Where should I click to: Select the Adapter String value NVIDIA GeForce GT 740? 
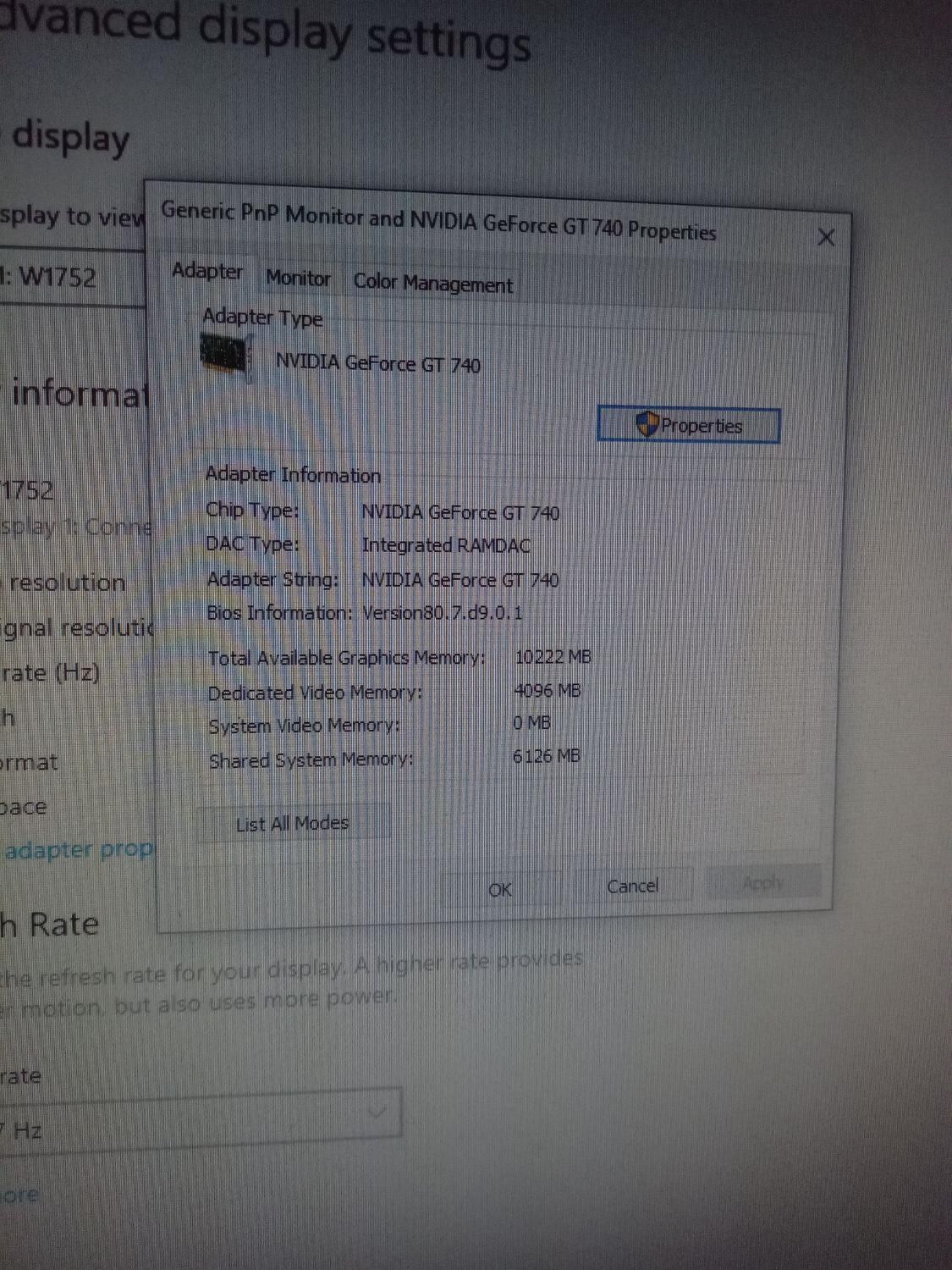pyautogui.click(x=460, y=580)
